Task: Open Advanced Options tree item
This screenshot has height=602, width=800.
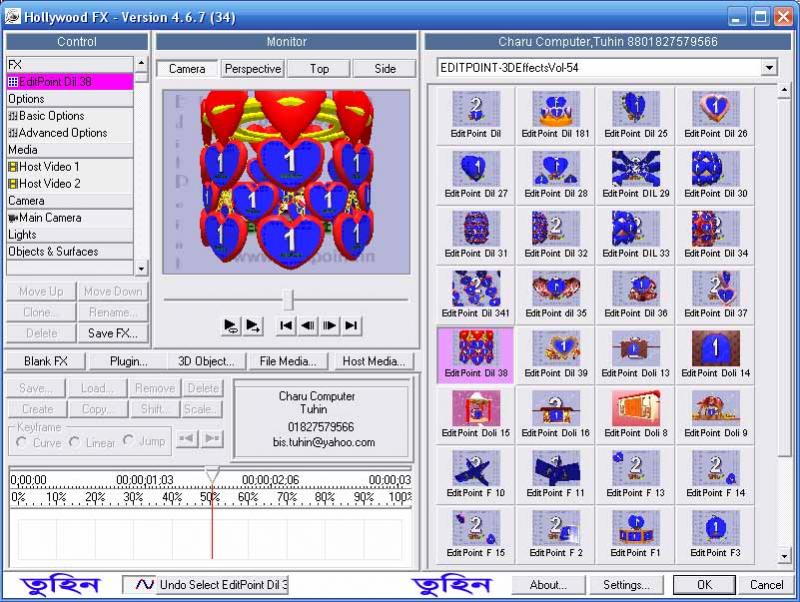Action: 70,133
